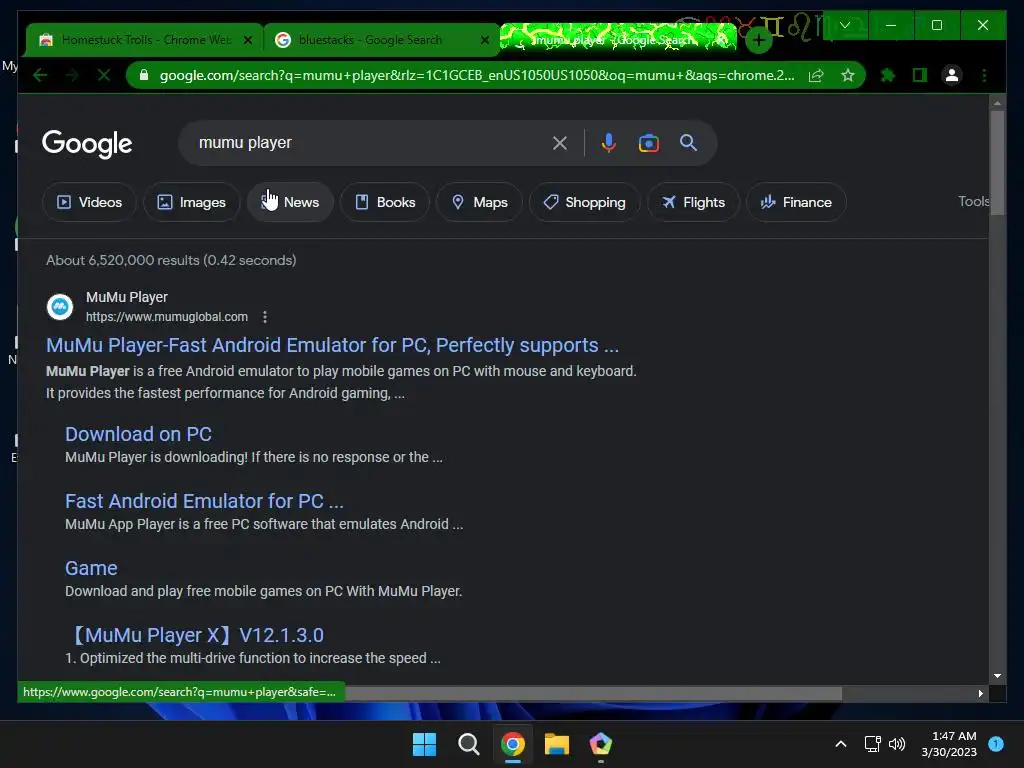Open MuMu Player X V12.1.3.0 link
This screenshot has height=768, width=1024.
click(197, 635)
